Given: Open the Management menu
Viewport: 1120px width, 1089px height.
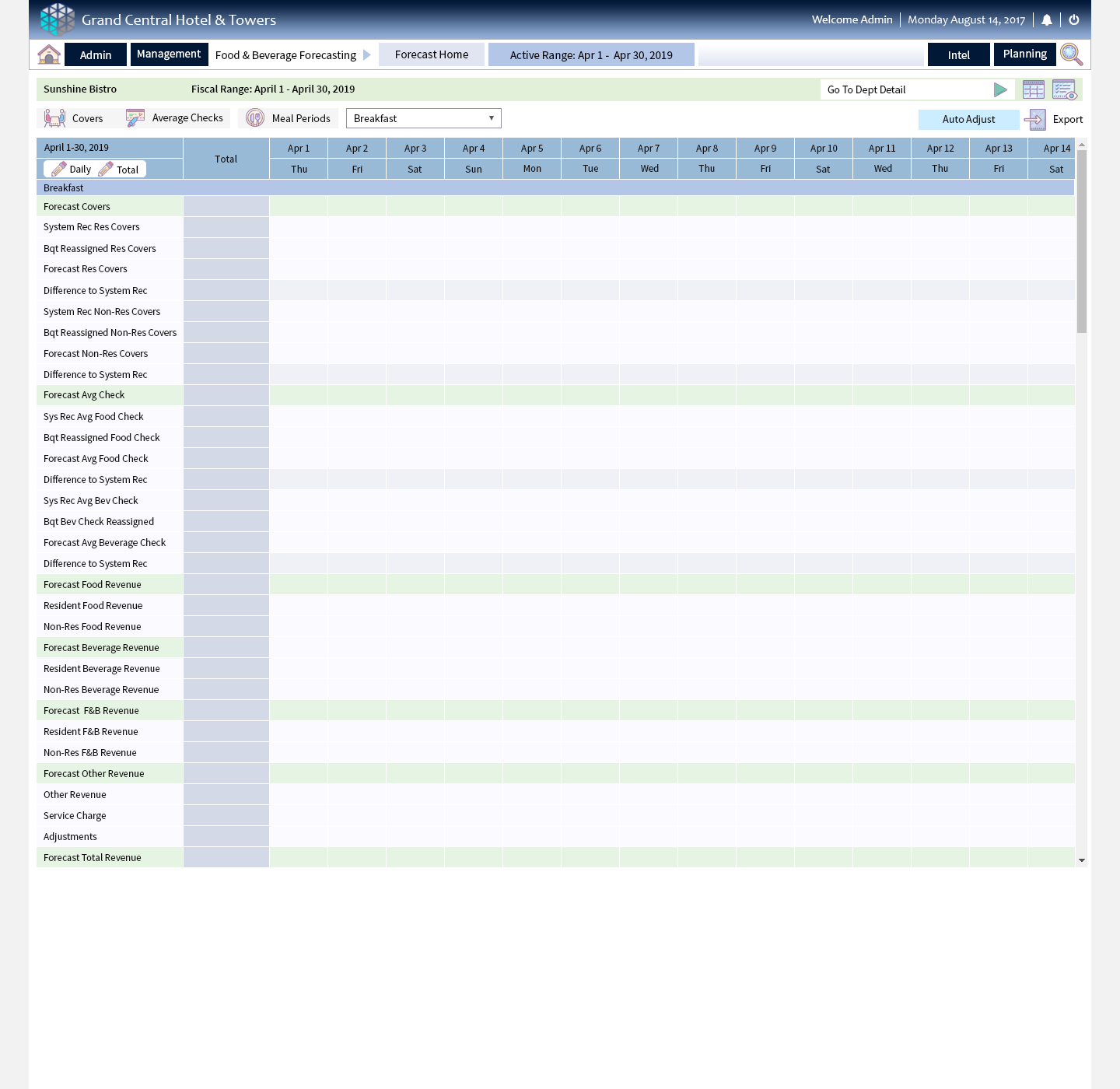Looking at the screenshot, I should pos(169,54).
